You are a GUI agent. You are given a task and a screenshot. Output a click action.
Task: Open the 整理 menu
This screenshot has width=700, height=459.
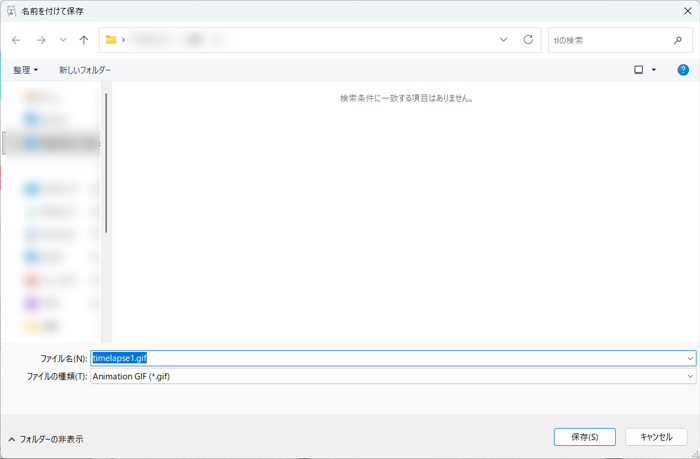coord(25,70)
